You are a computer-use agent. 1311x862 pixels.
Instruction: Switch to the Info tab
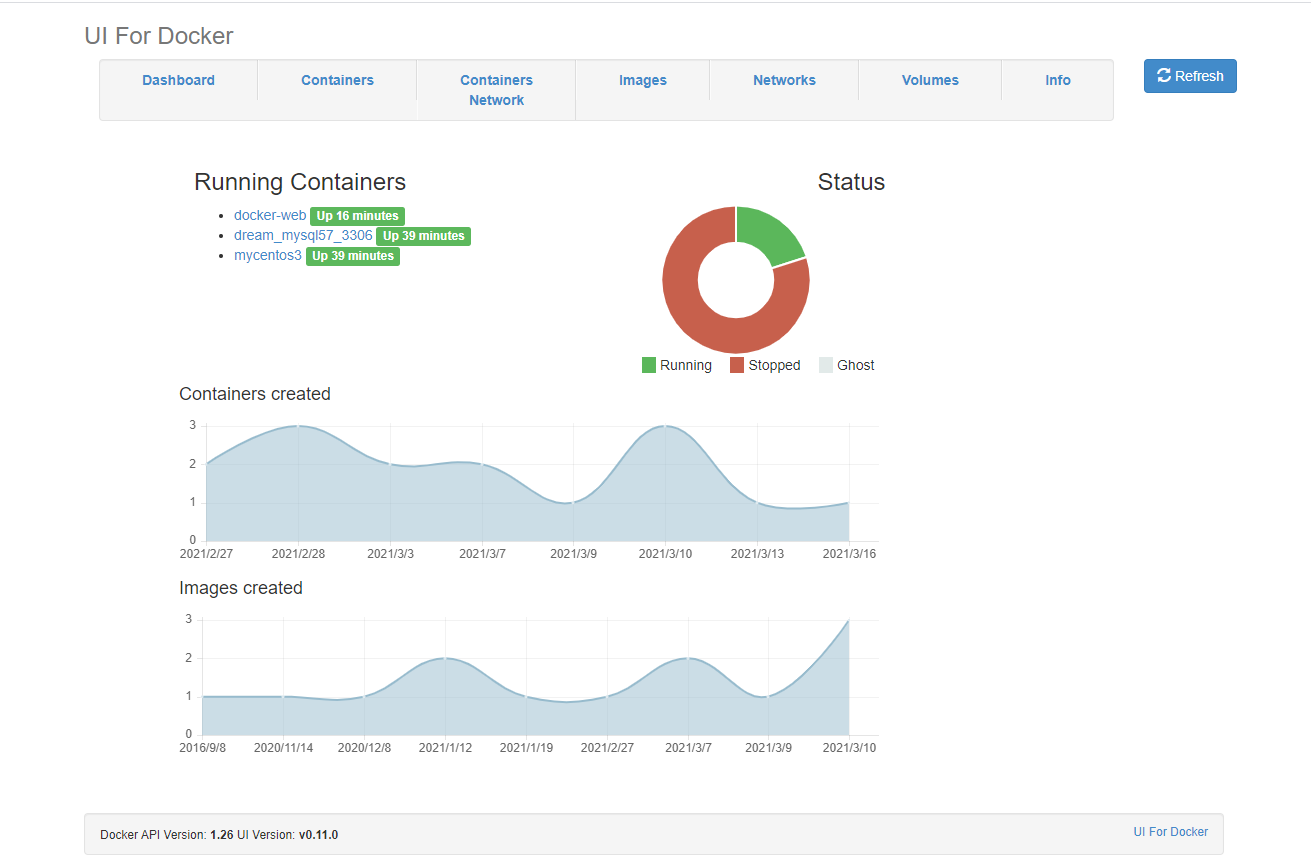pyautogui.click(x=1058, y=80)
